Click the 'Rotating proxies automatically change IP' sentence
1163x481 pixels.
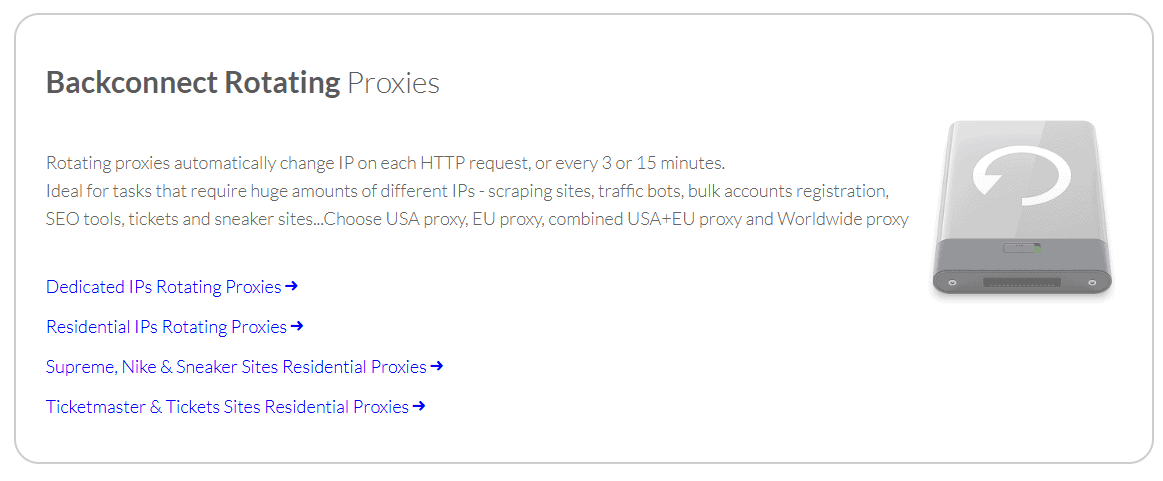tap(385, 162)
